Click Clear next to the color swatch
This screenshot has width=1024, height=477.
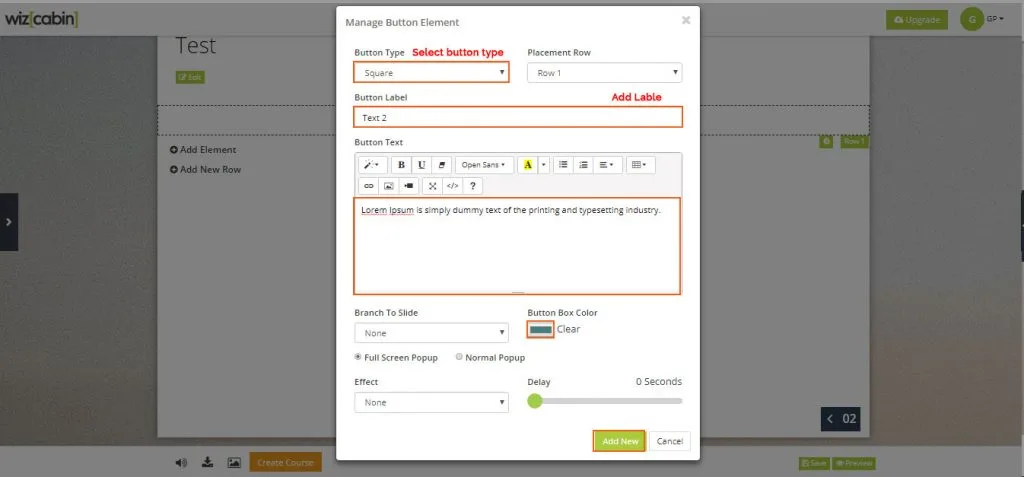568,329
